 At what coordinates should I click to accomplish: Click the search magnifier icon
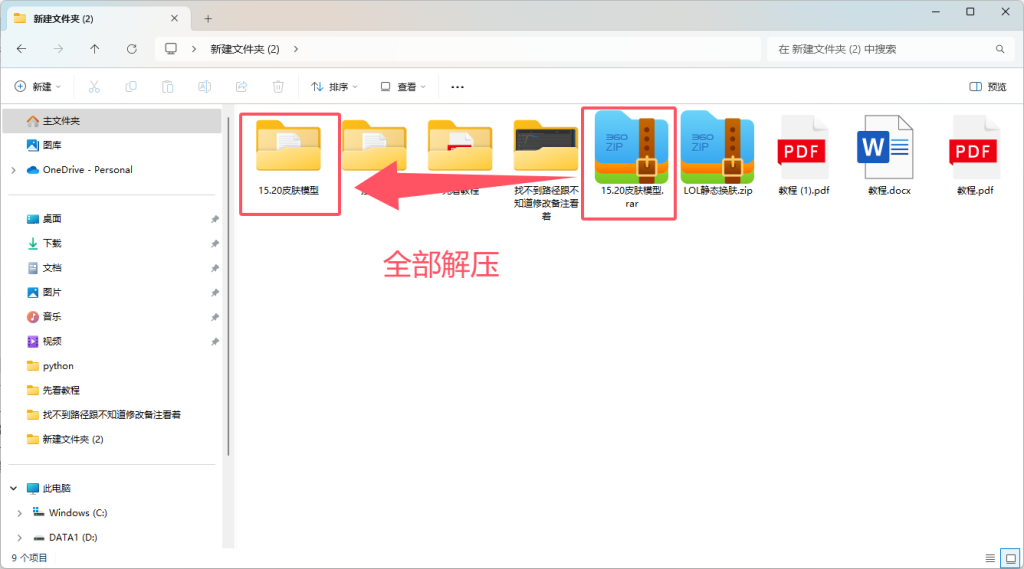point(1000,49)
